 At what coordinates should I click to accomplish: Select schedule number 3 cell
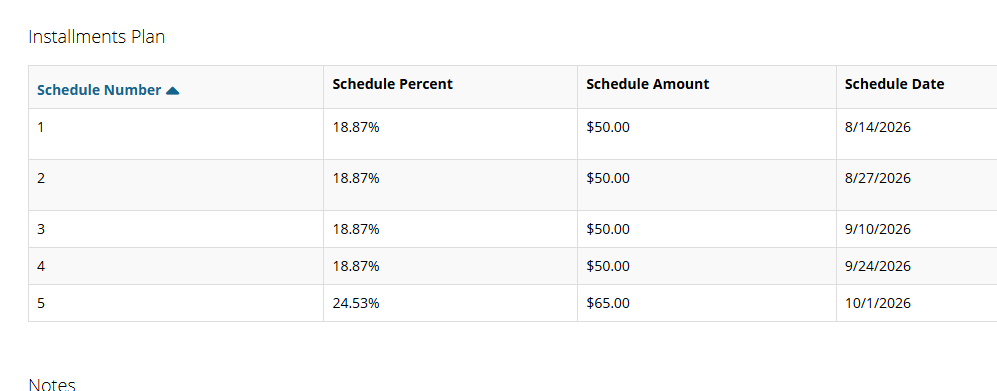point(176,229)
